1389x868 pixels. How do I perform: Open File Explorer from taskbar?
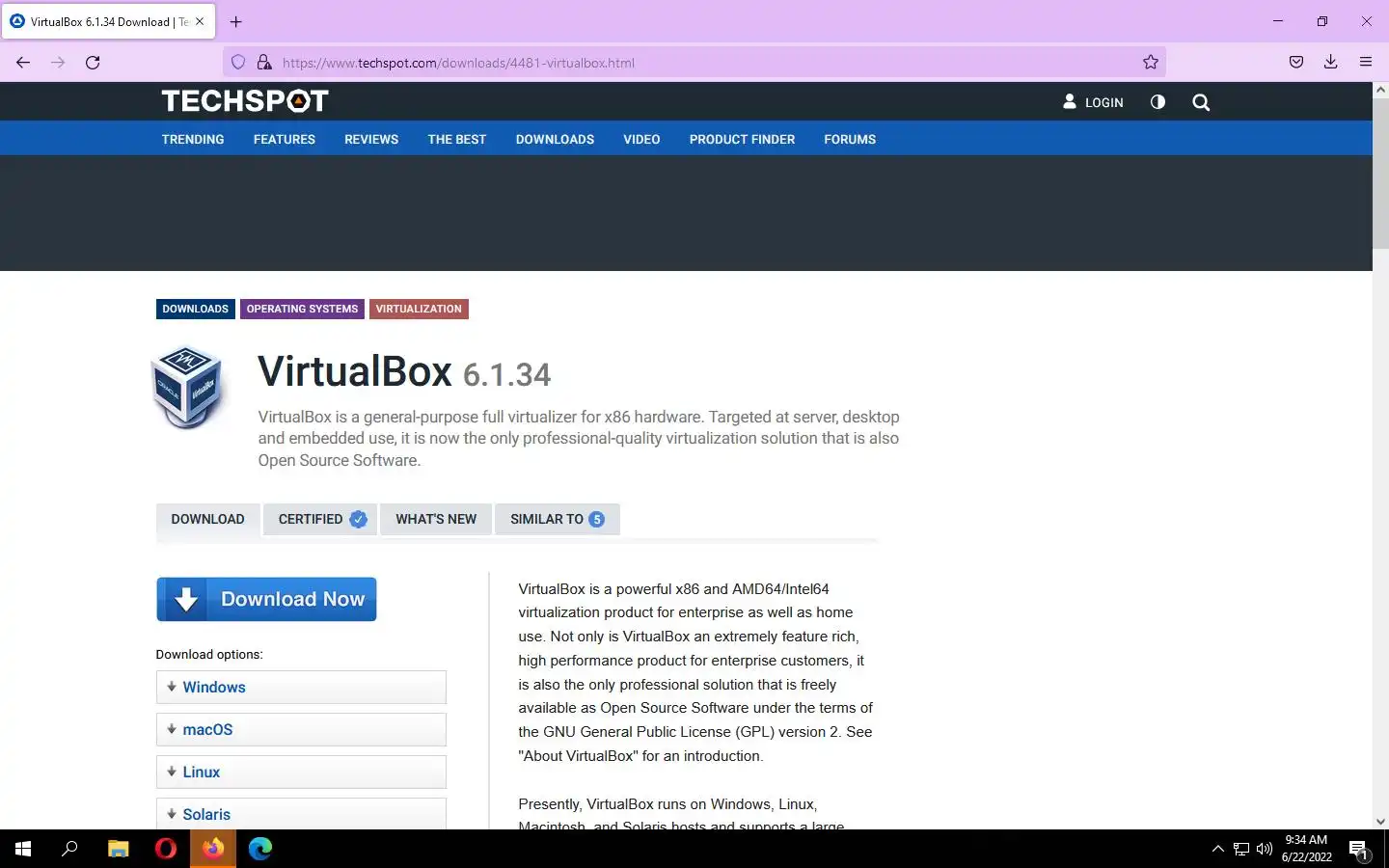coord(119,849)
